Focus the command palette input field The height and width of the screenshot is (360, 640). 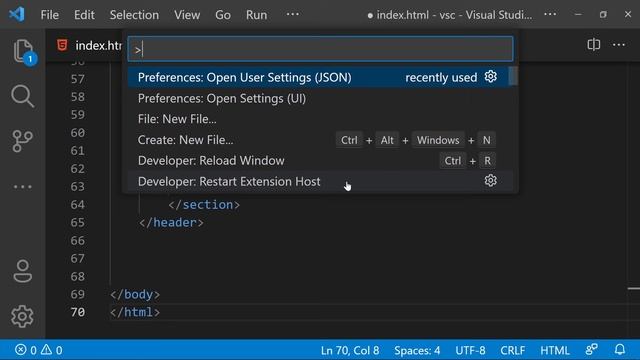click(x=320, y=49)
